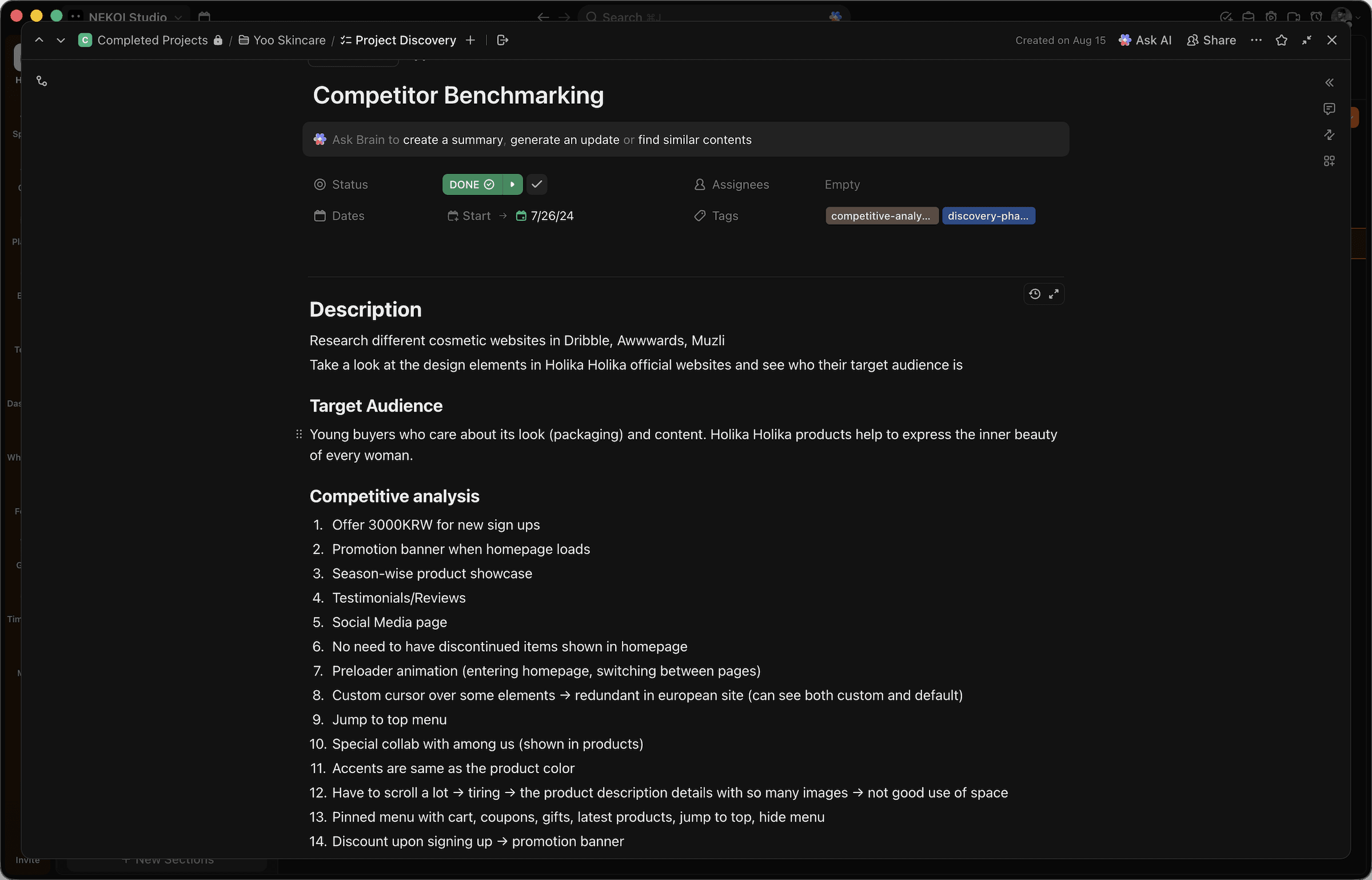Viewport: 1372px width, 880px height.
Task: Click the lock icon beside Completed Projects
Action: tap(218, 40)
